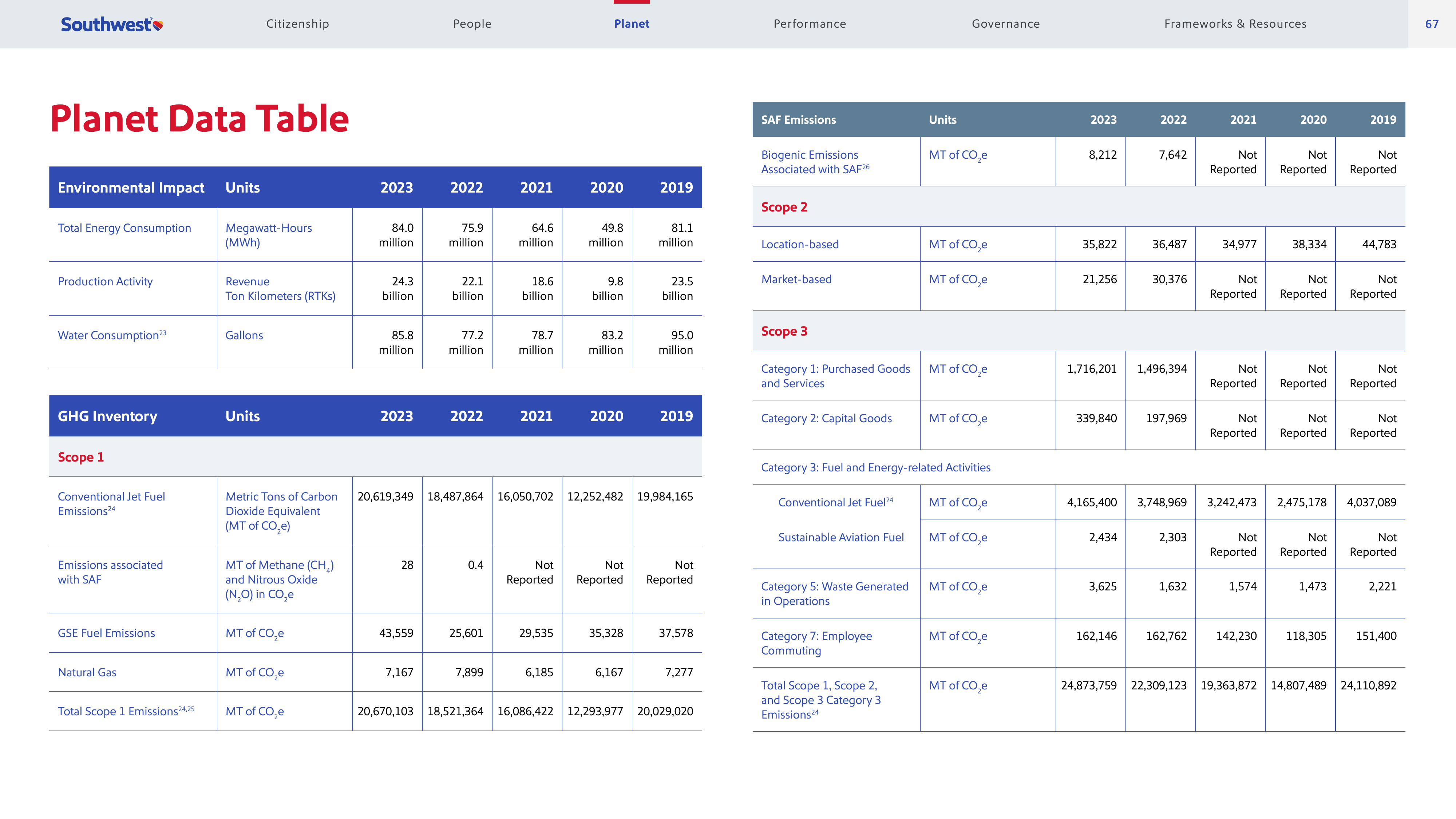Click the Planet Data Table heading

(x=199, y=118)
